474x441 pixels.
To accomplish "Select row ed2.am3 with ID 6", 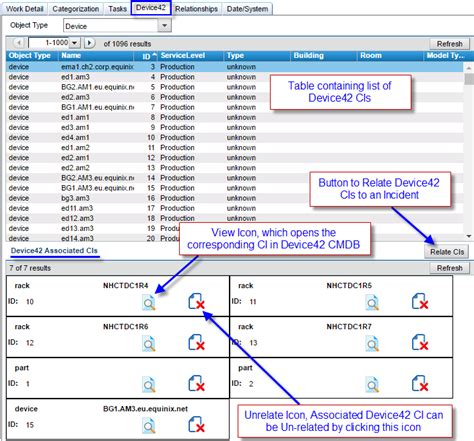I will [234, 97].
